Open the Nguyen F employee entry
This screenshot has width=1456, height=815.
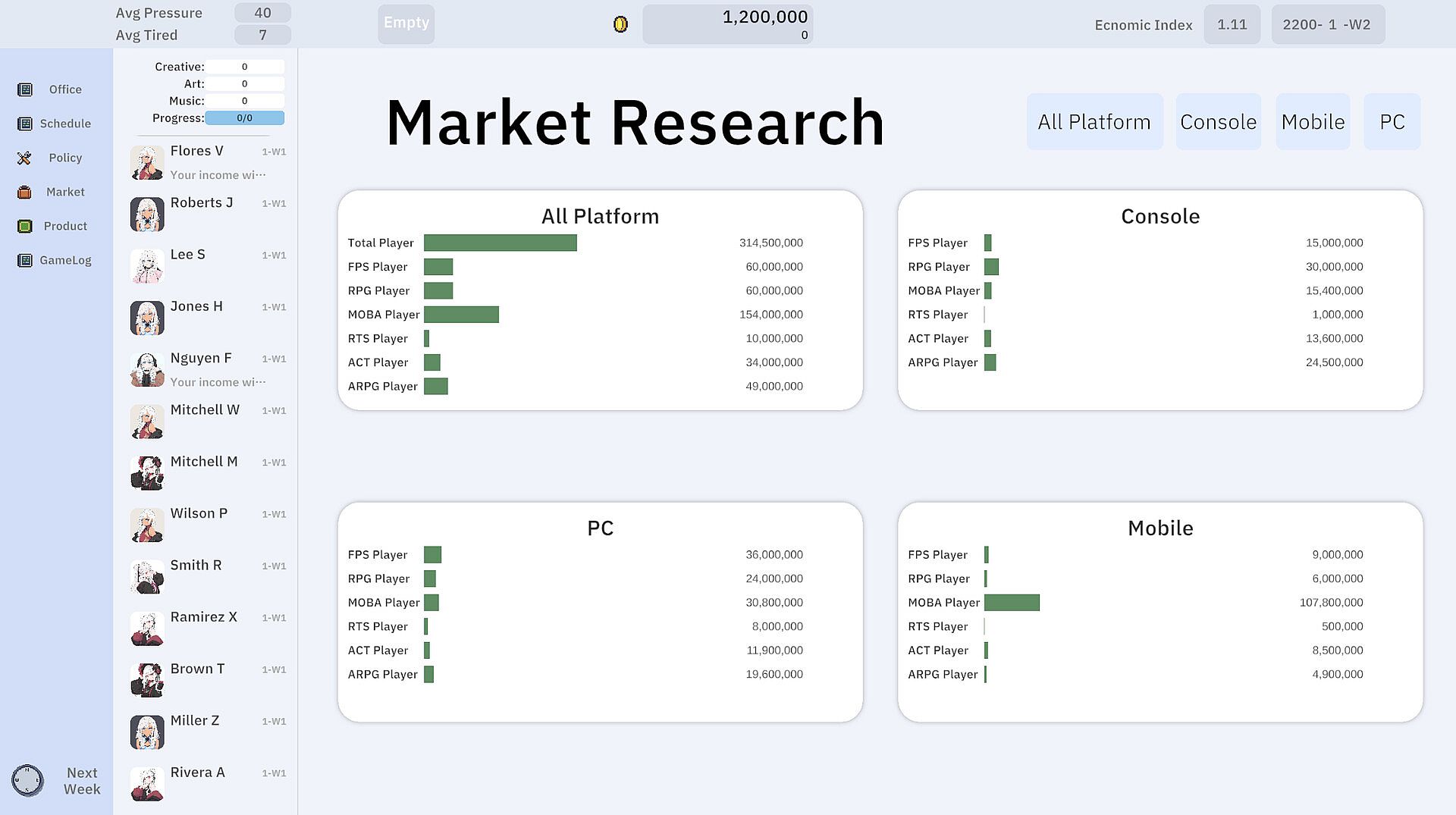208,369
